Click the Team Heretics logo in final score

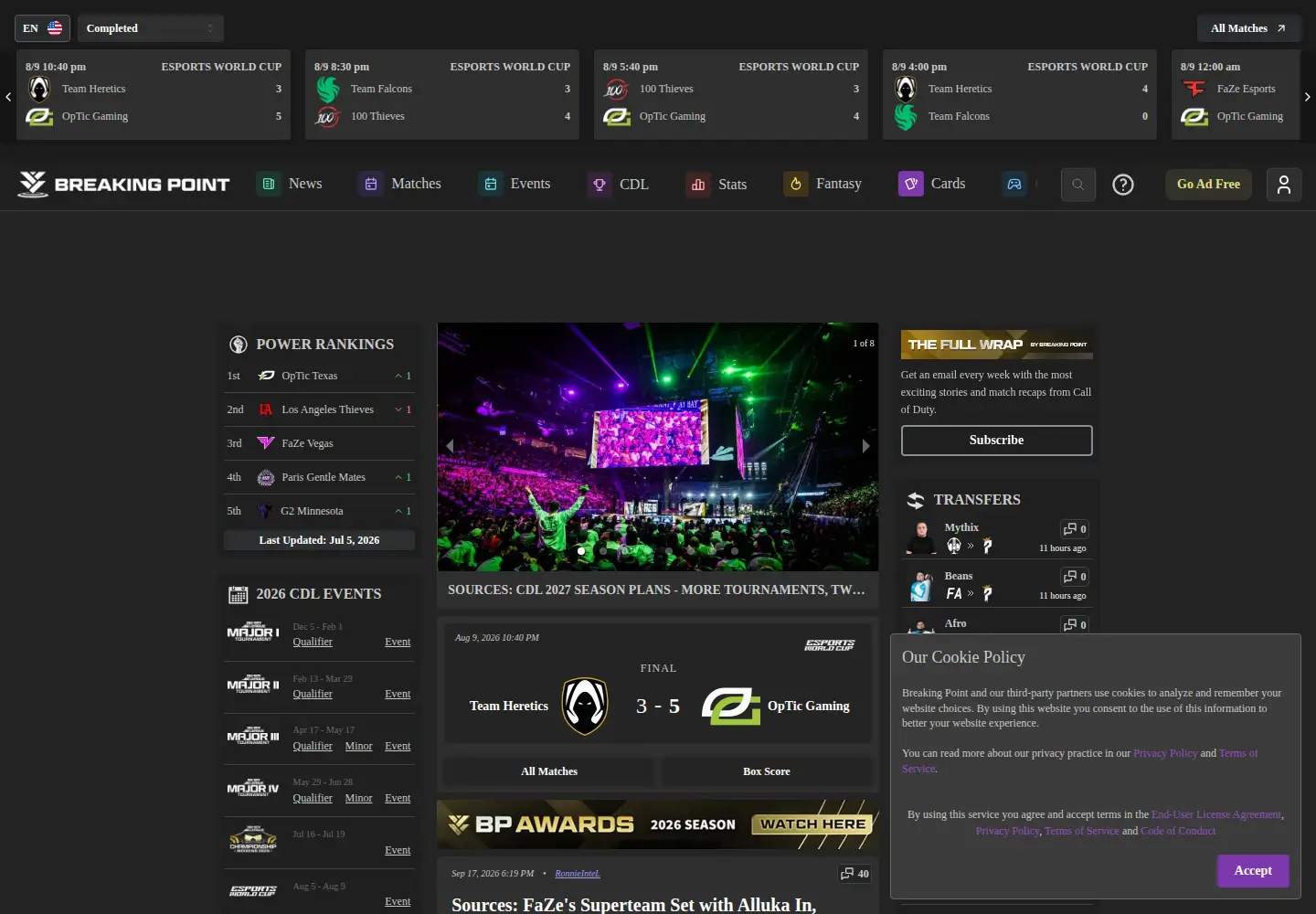(585, 707)
